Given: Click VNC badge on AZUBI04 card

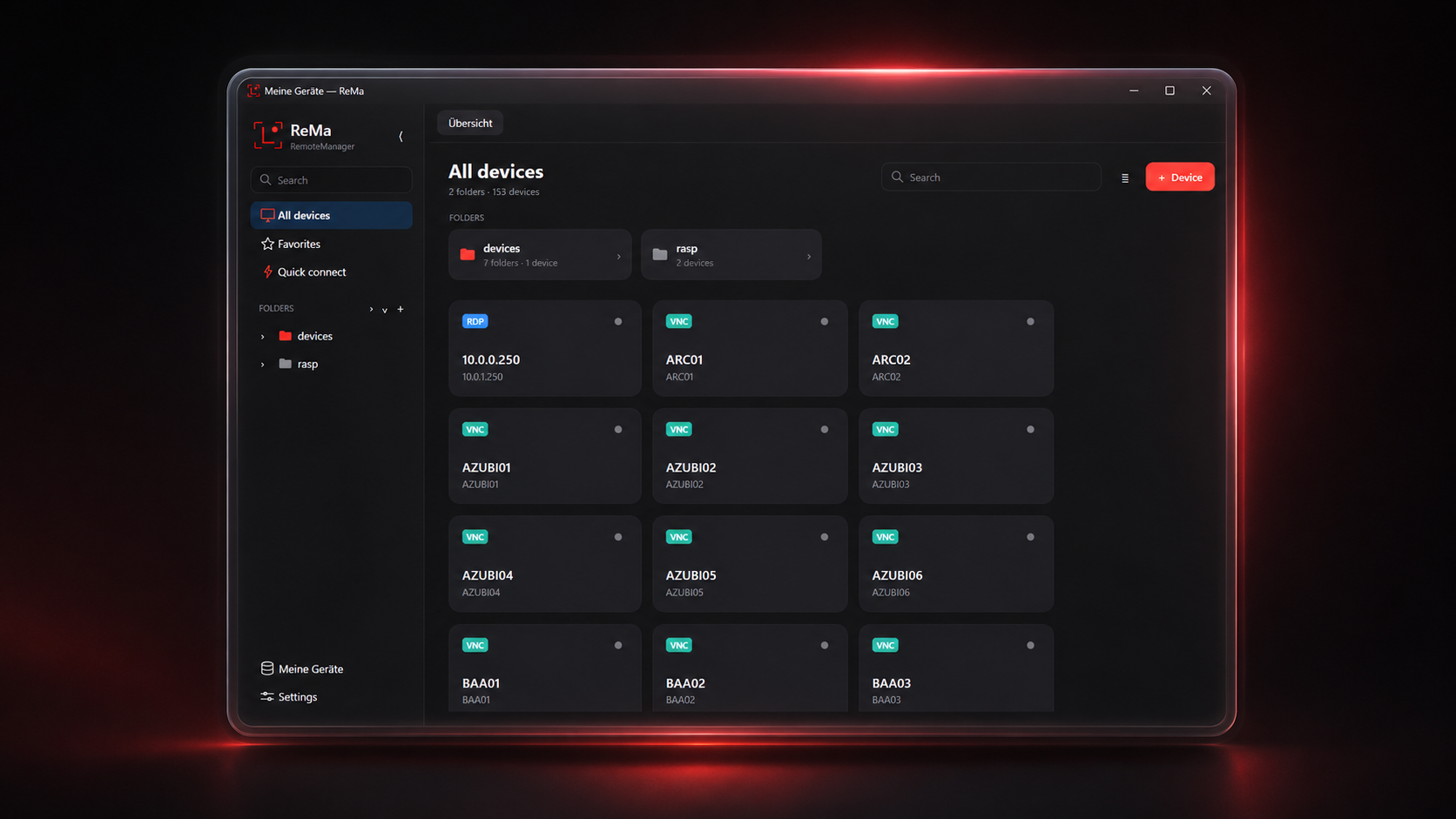Looking at the screenshot, I should pyautogui.click(x=475, y=537).
